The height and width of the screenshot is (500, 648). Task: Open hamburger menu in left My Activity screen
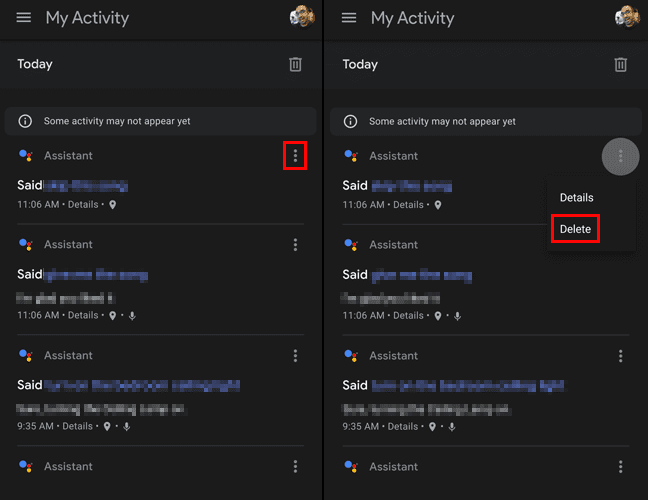(24, 18)
